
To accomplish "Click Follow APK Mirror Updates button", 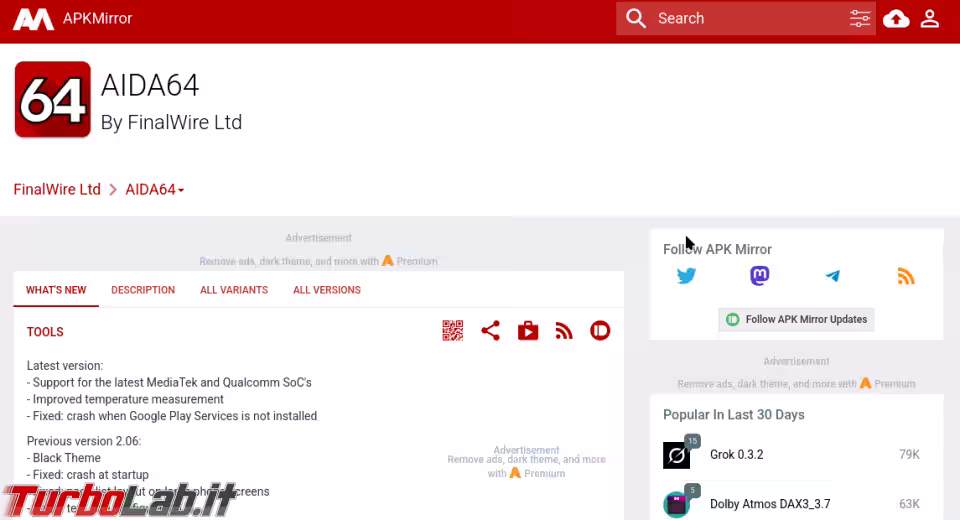I will [796, 319].
